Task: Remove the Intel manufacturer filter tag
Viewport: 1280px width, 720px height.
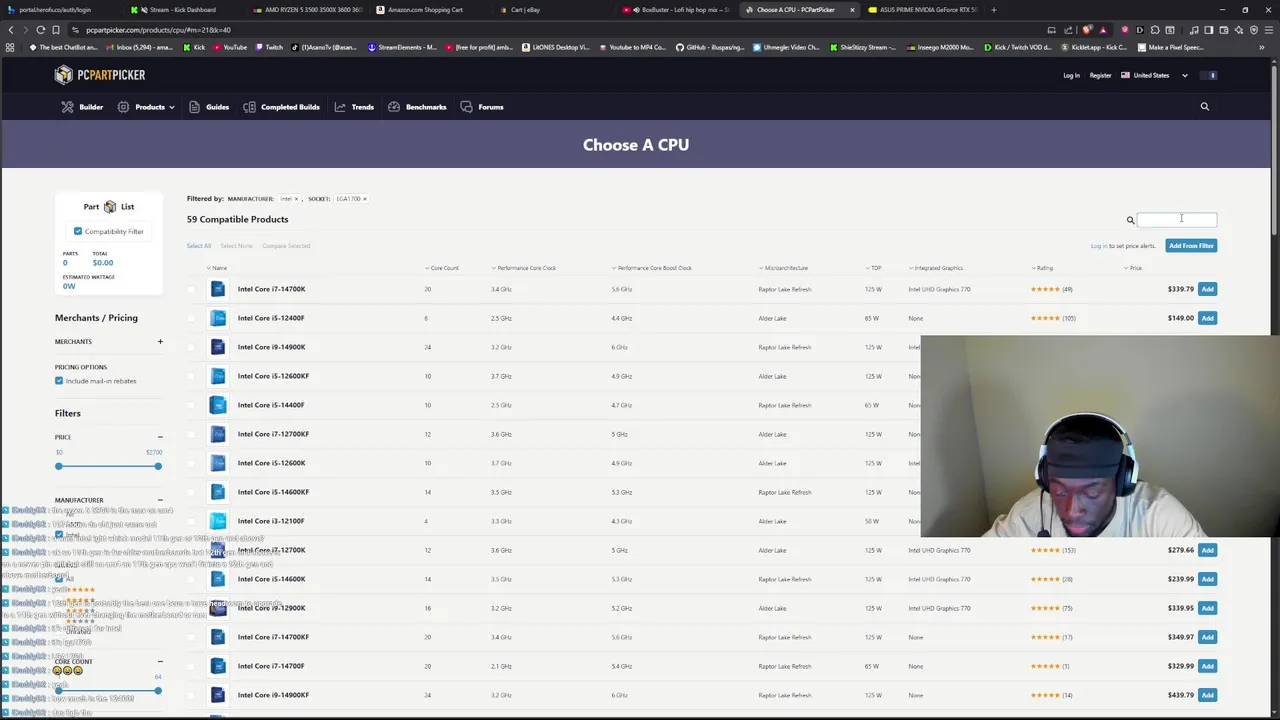Action: pos(296,199)
